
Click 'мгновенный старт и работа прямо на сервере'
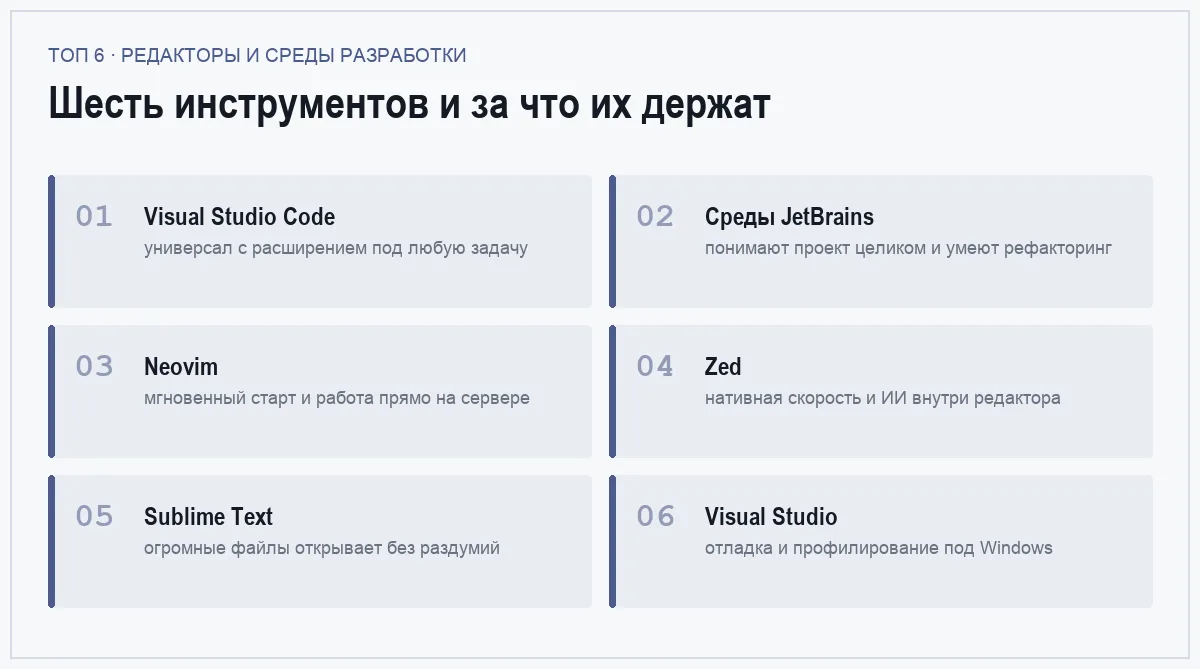pyautogui.click(x=337, y=398)
